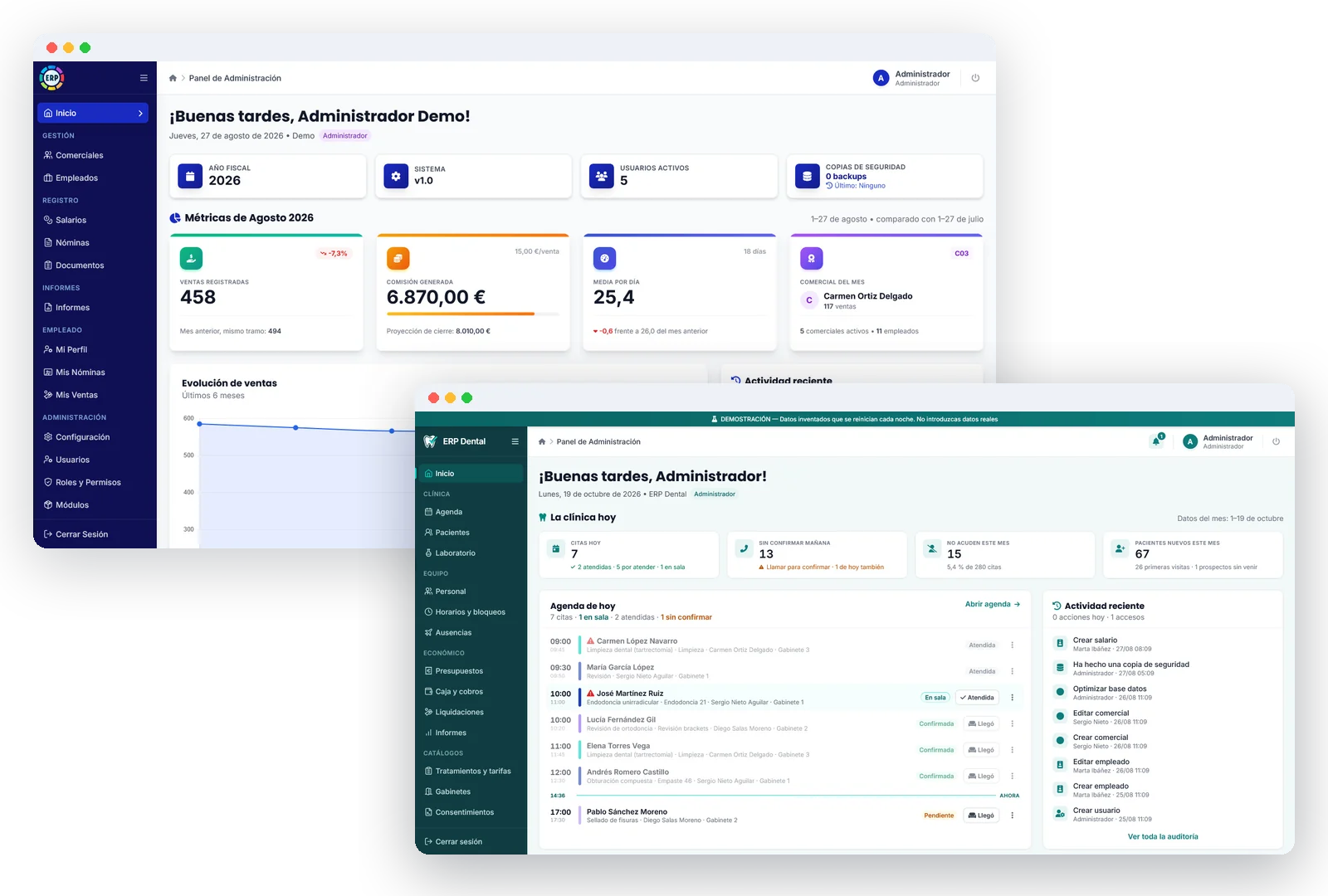Mark José Martínez Ruiz as Atendida
Image resolution: width=1328 pixels, height=896 pixels.
tap(977, 698)
